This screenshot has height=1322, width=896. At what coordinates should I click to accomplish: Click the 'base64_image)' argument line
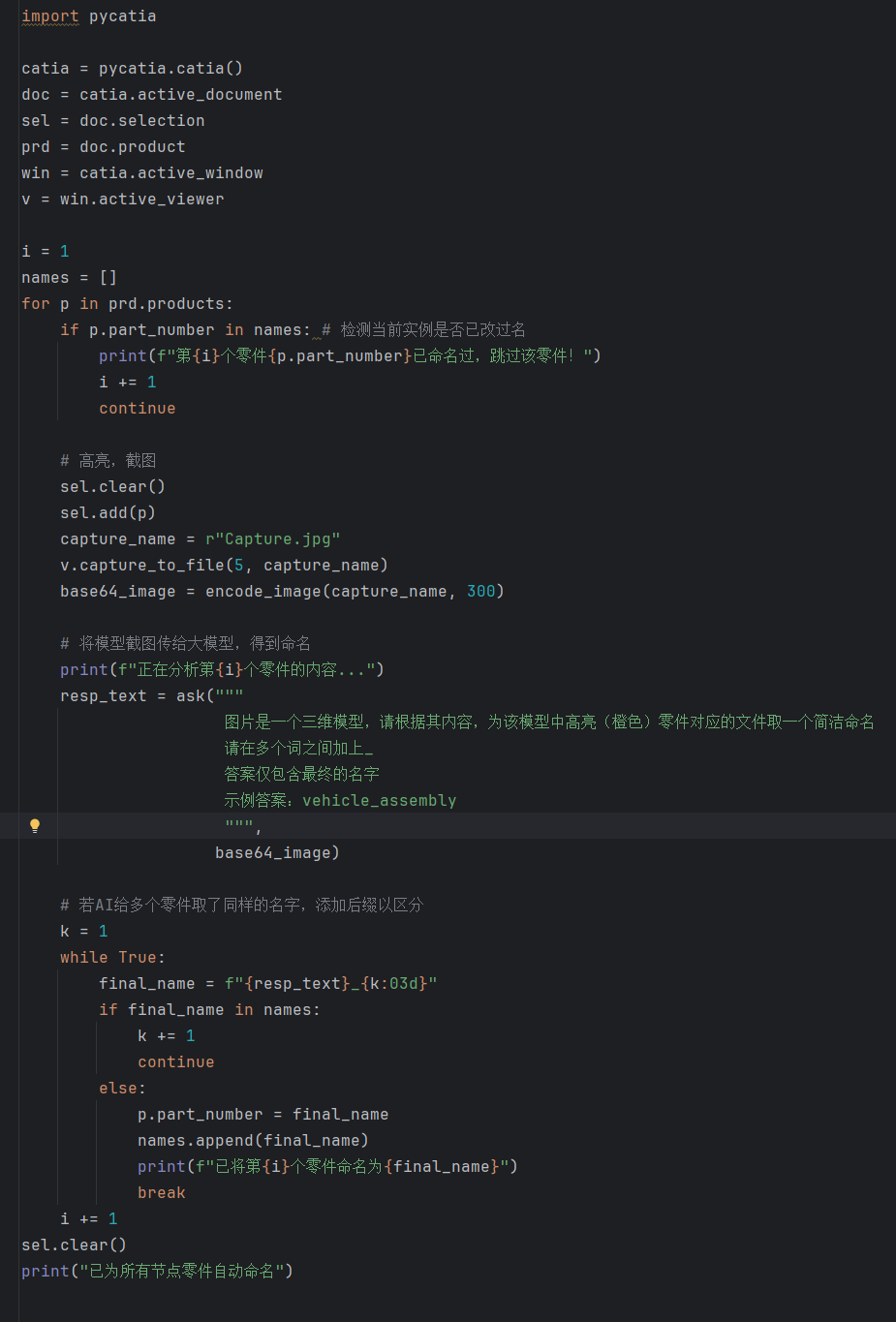(x=277, y=853)
